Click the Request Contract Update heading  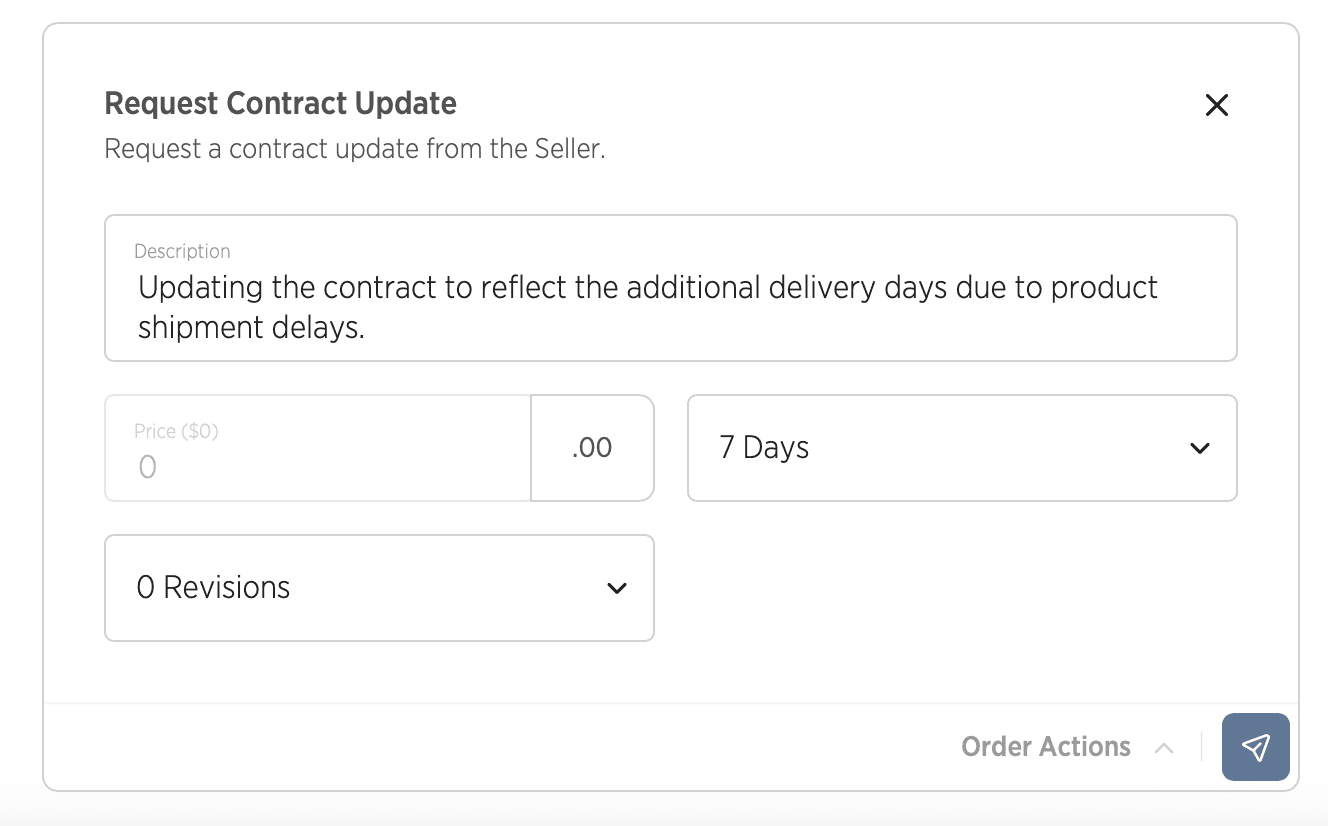(281, 103)
